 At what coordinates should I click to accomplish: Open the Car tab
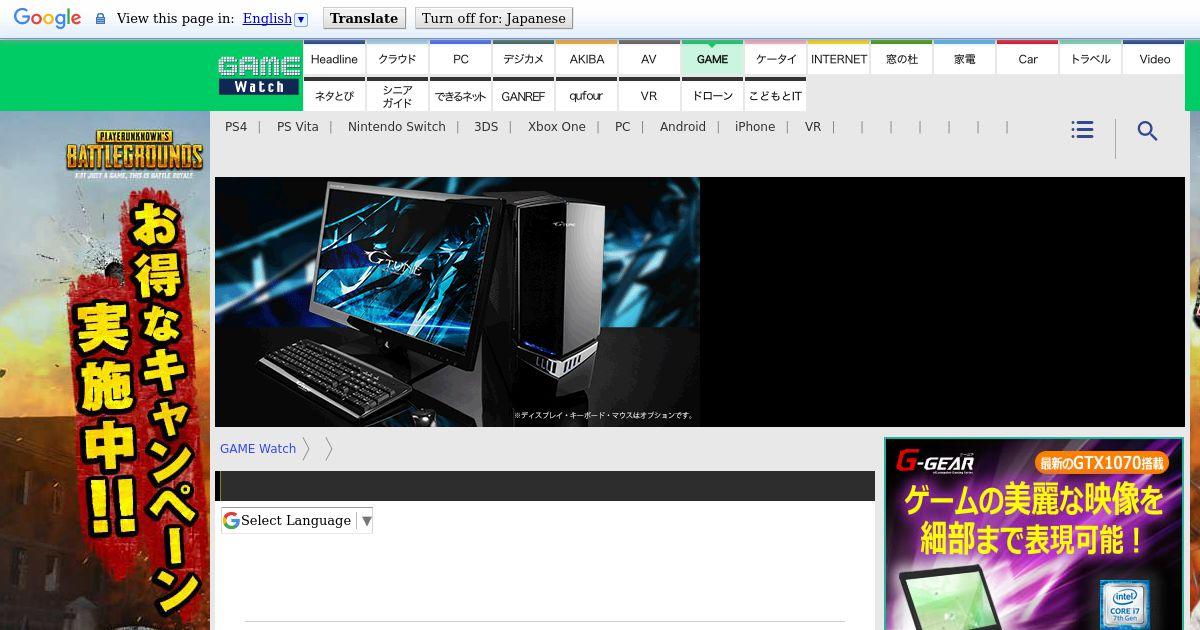[x=1027, y=58]
